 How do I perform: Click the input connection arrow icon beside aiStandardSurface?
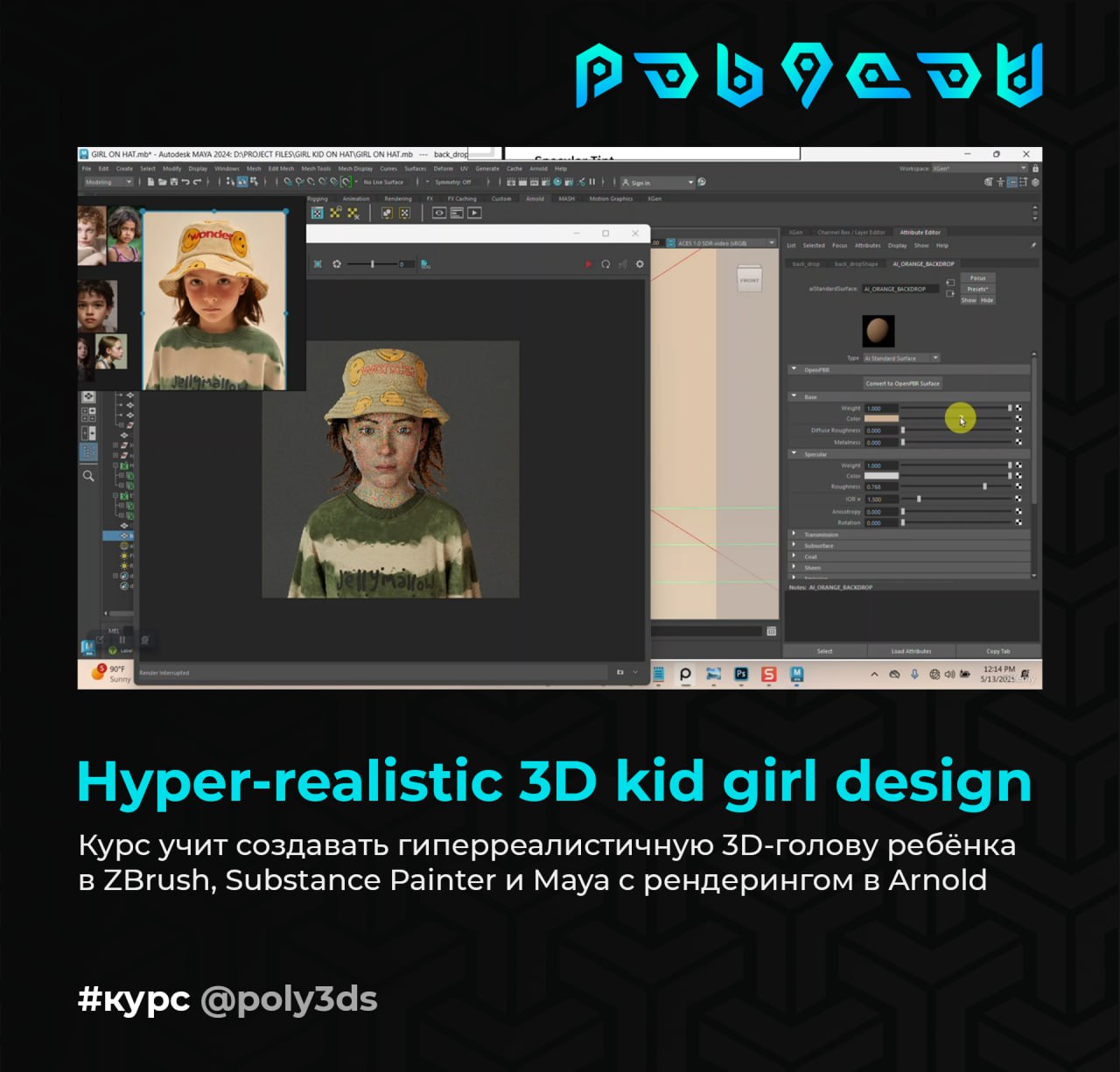tap(950, 283)
